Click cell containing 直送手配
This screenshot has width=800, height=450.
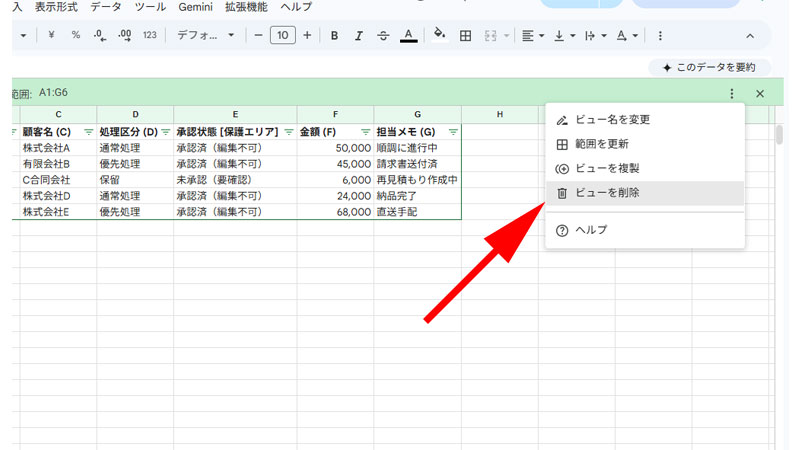click(417, 212)
